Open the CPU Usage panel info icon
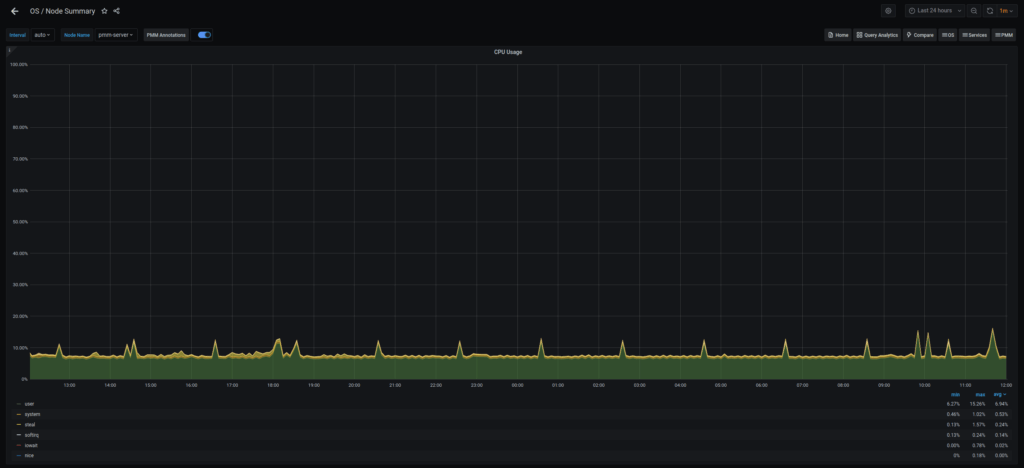The height and width of the screenshot is (468, 1024). tap(9, 50)
